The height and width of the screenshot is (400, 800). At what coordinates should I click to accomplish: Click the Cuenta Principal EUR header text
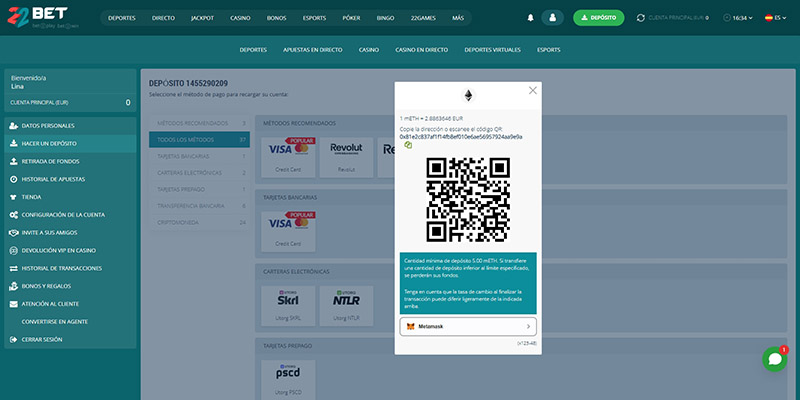[x=678, y=18]
